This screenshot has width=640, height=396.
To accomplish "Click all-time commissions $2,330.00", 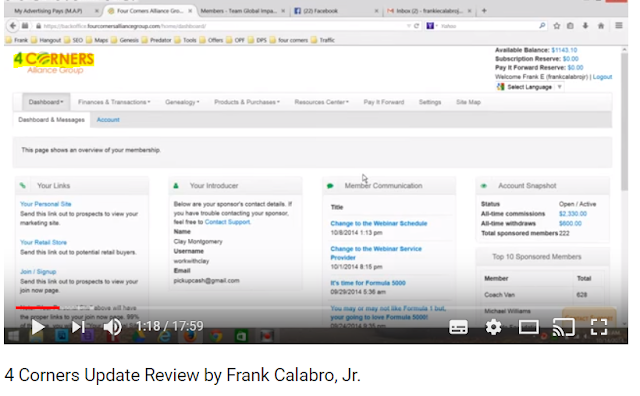I will [573, 214].
